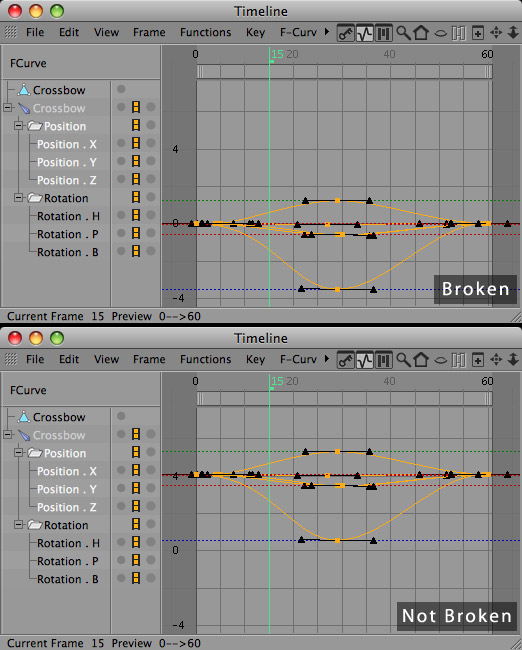Click the home frame-all icon in top Timeline

tap(421, 33)
